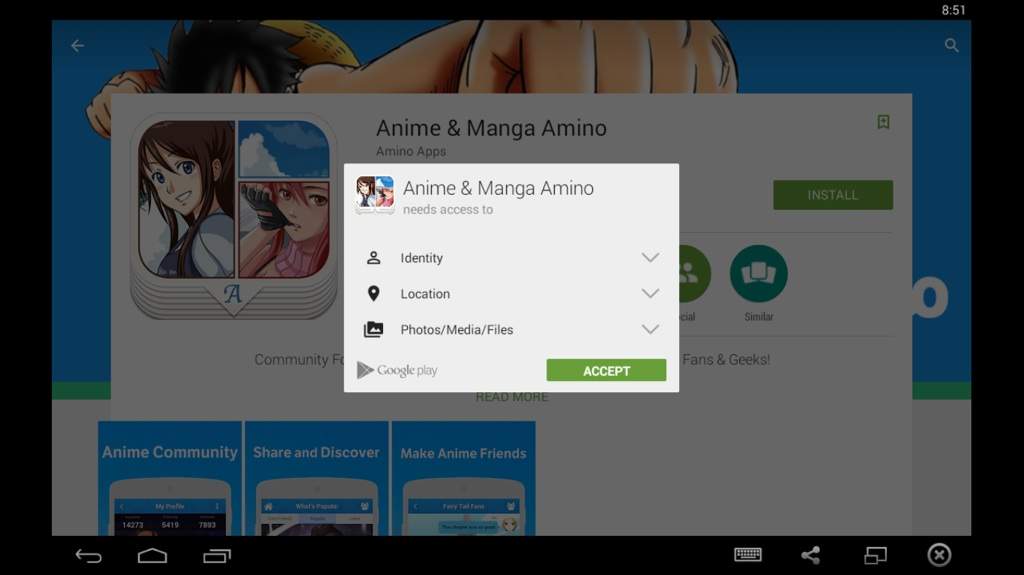Expand the Photos/Media/Files permission chevron
1024x575 pixels.
tap(650, 329)
